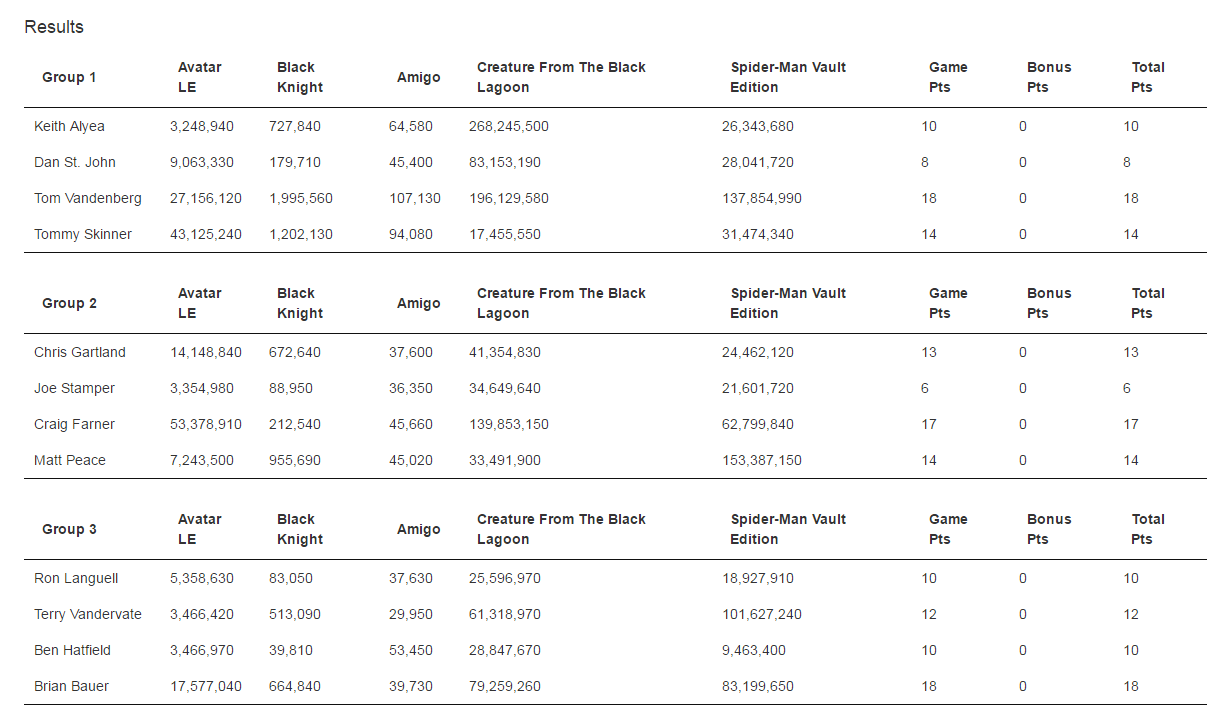Click Group 1's Avatar LE column header
Image resolution: width=1226 pixels, height=726 pixels.
click(199, 78)
